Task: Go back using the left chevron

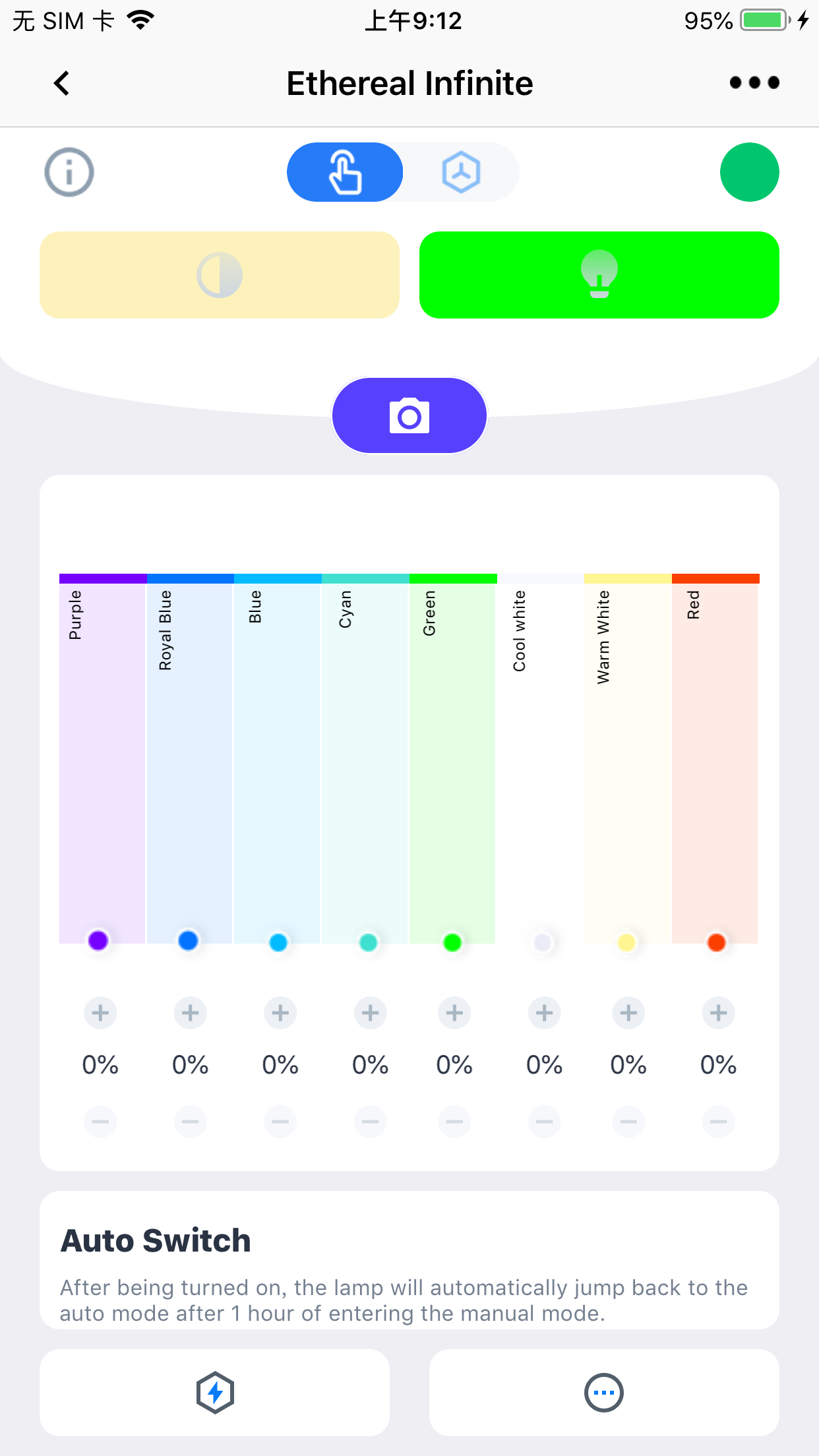Action: (x=61, y=82)
